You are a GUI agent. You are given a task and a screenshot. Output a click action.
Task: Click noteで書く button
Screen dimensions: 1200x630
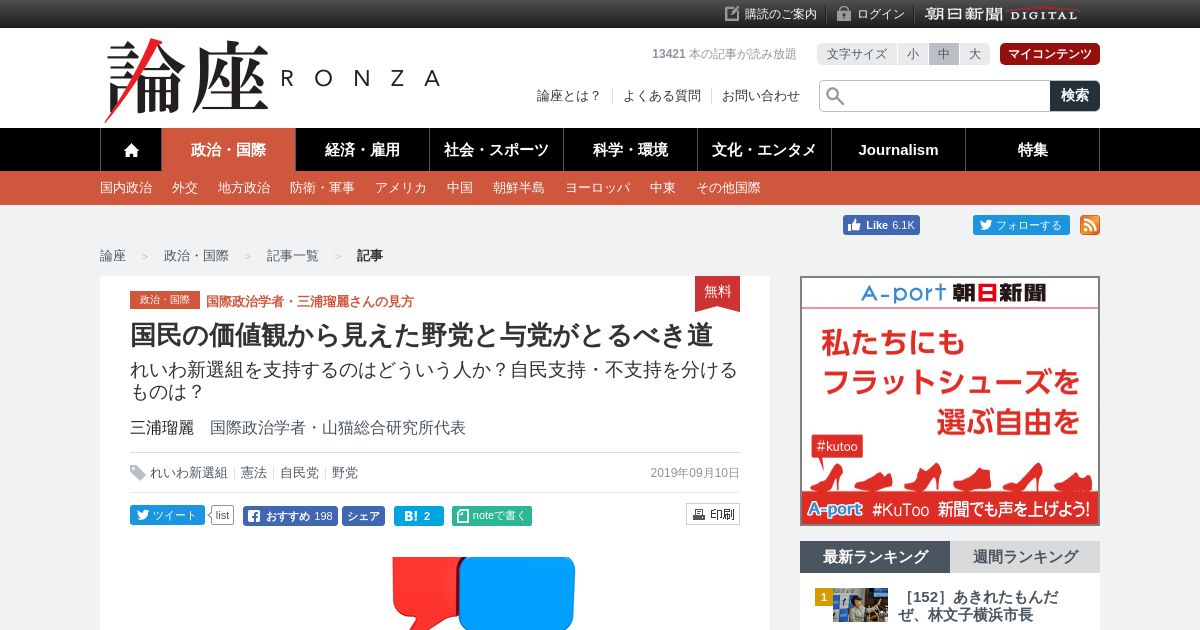click(x=492, y=516)
